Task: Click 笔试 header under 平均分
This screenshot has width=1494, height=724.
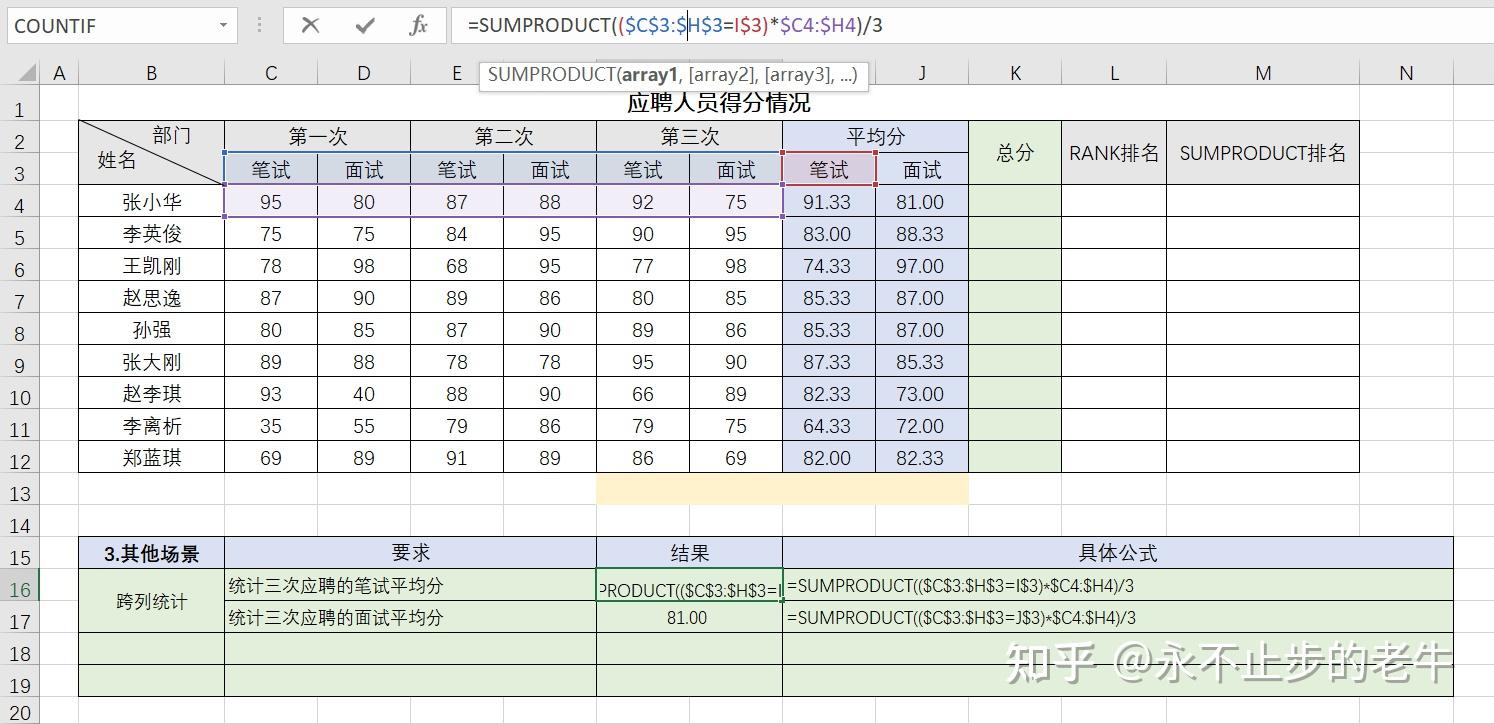Action: (x=828, y=170)
